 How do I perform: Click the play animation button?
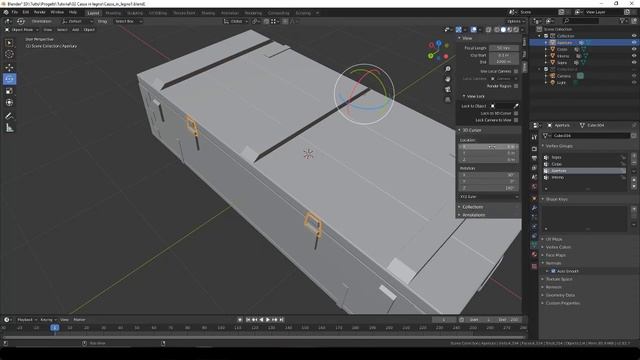pos(268,320)
